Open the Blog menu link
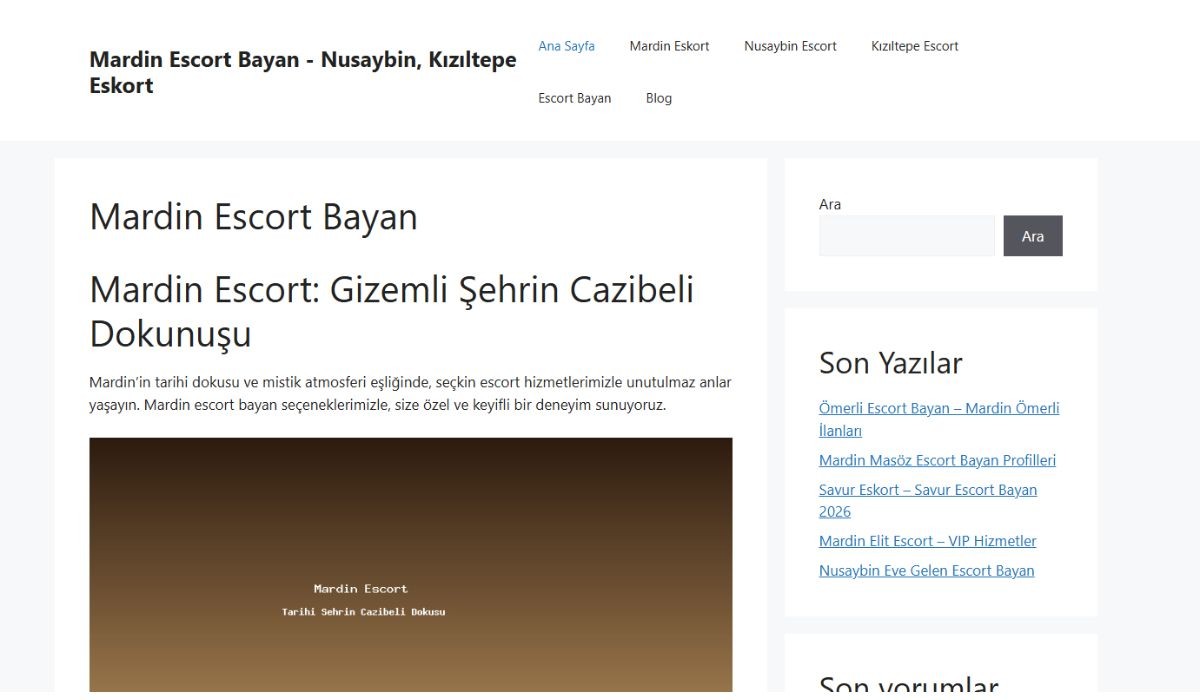The width and height of the screenshot is (1200, 700). coord(658,98)
